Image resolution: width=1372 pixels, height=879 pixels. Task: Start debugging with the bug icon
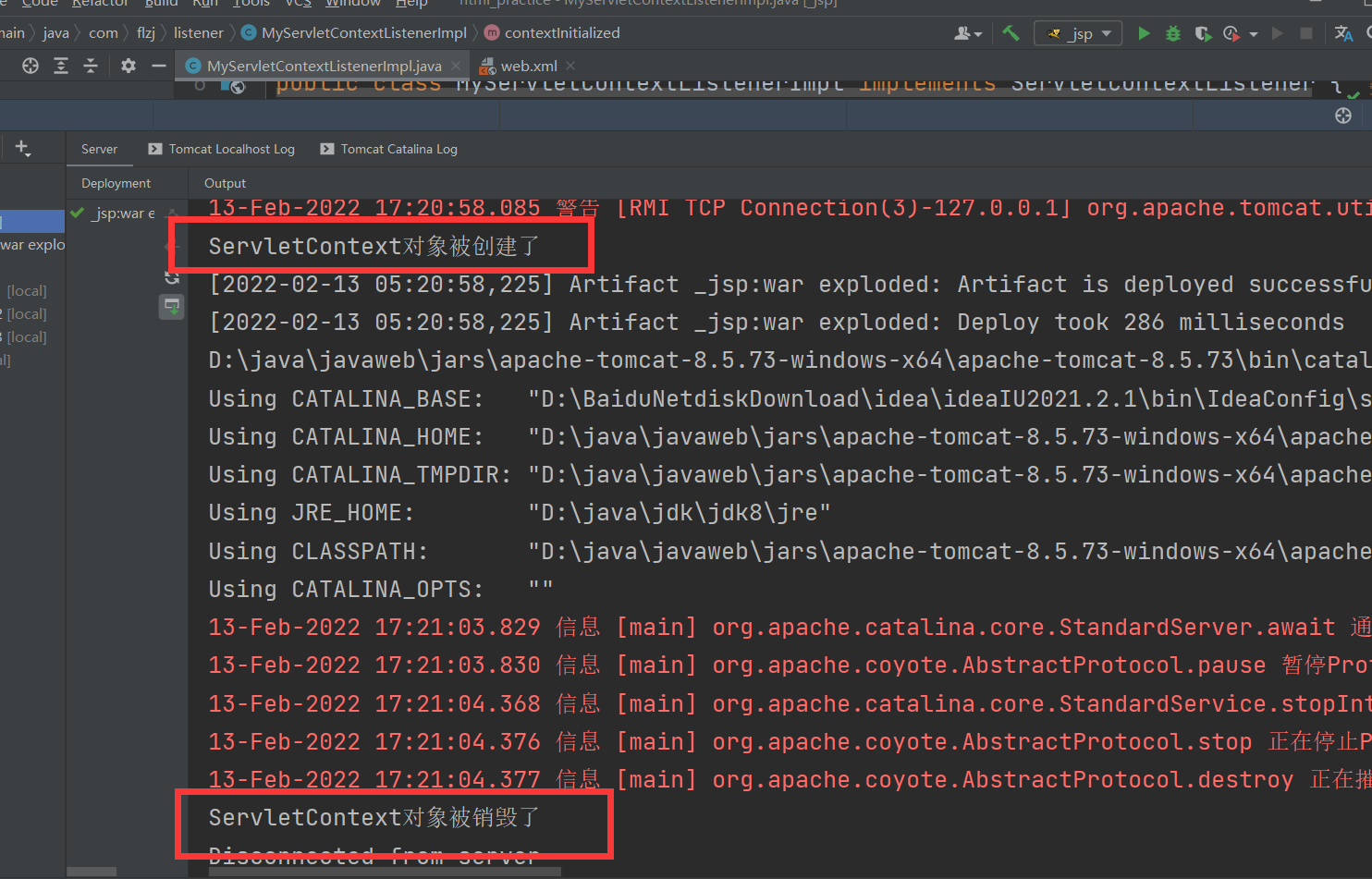pyautogui.click(x=1173, y=33)
